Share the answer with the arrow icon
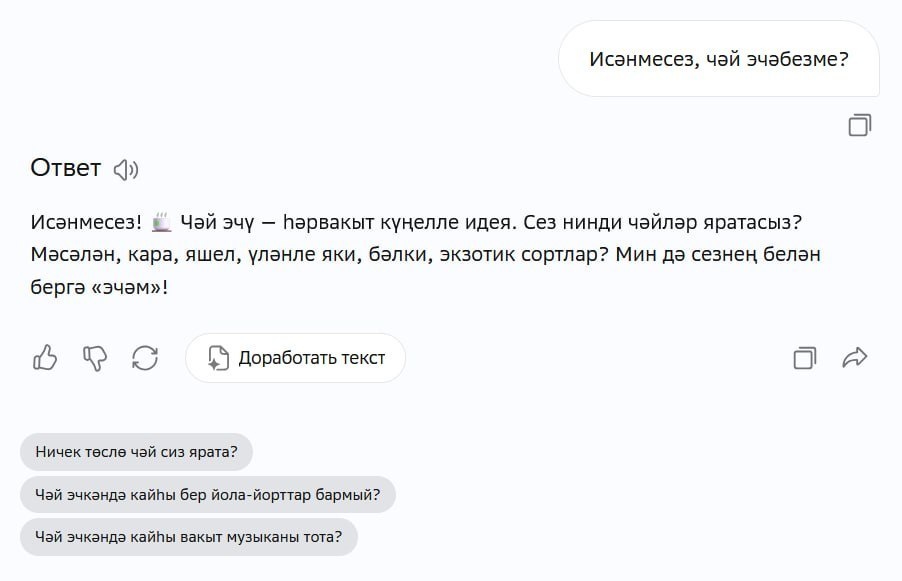 click(855, 358)
